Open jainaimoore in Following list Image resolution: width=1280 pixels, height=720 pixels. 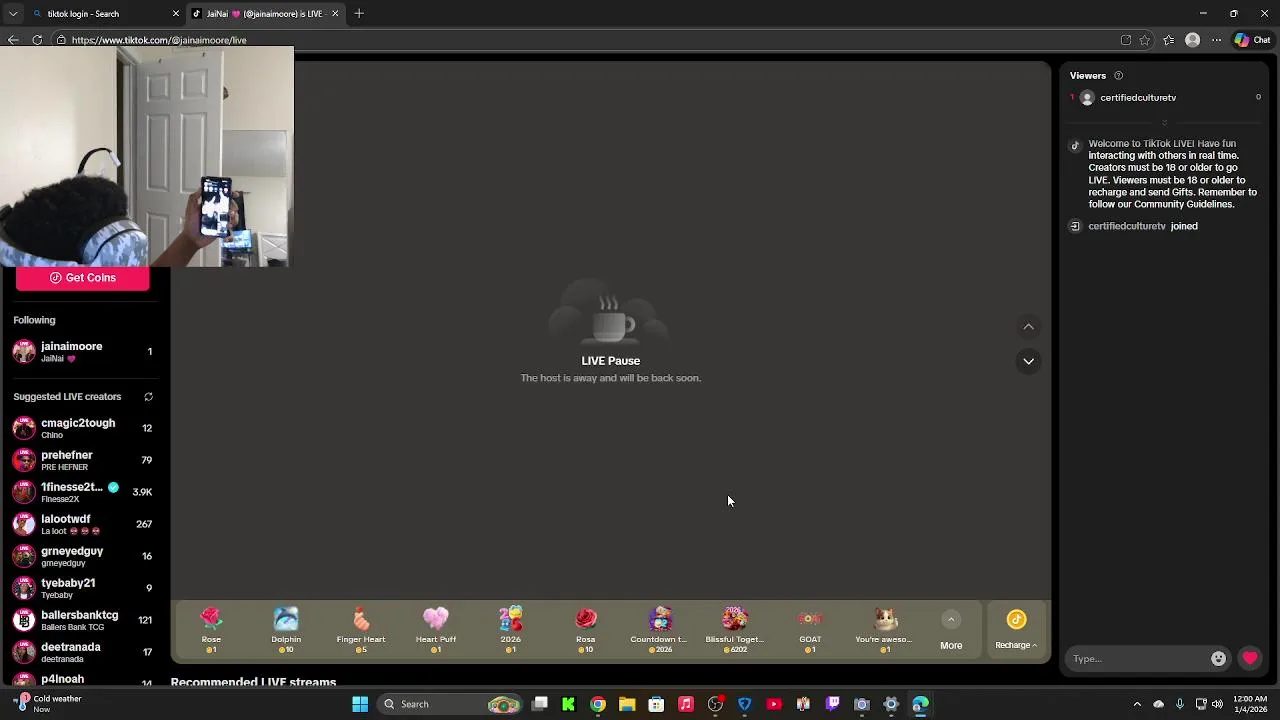coord(82,351)
